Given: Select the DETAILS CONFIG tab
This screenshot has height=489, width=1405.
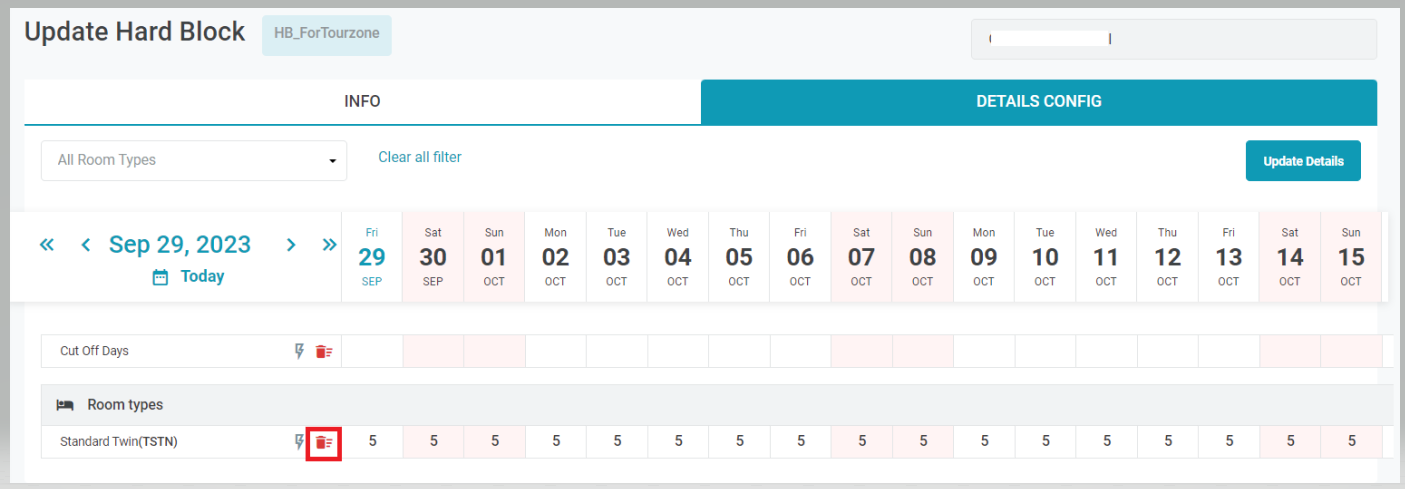Looking at the screenshot, I should coord(1038,102).
